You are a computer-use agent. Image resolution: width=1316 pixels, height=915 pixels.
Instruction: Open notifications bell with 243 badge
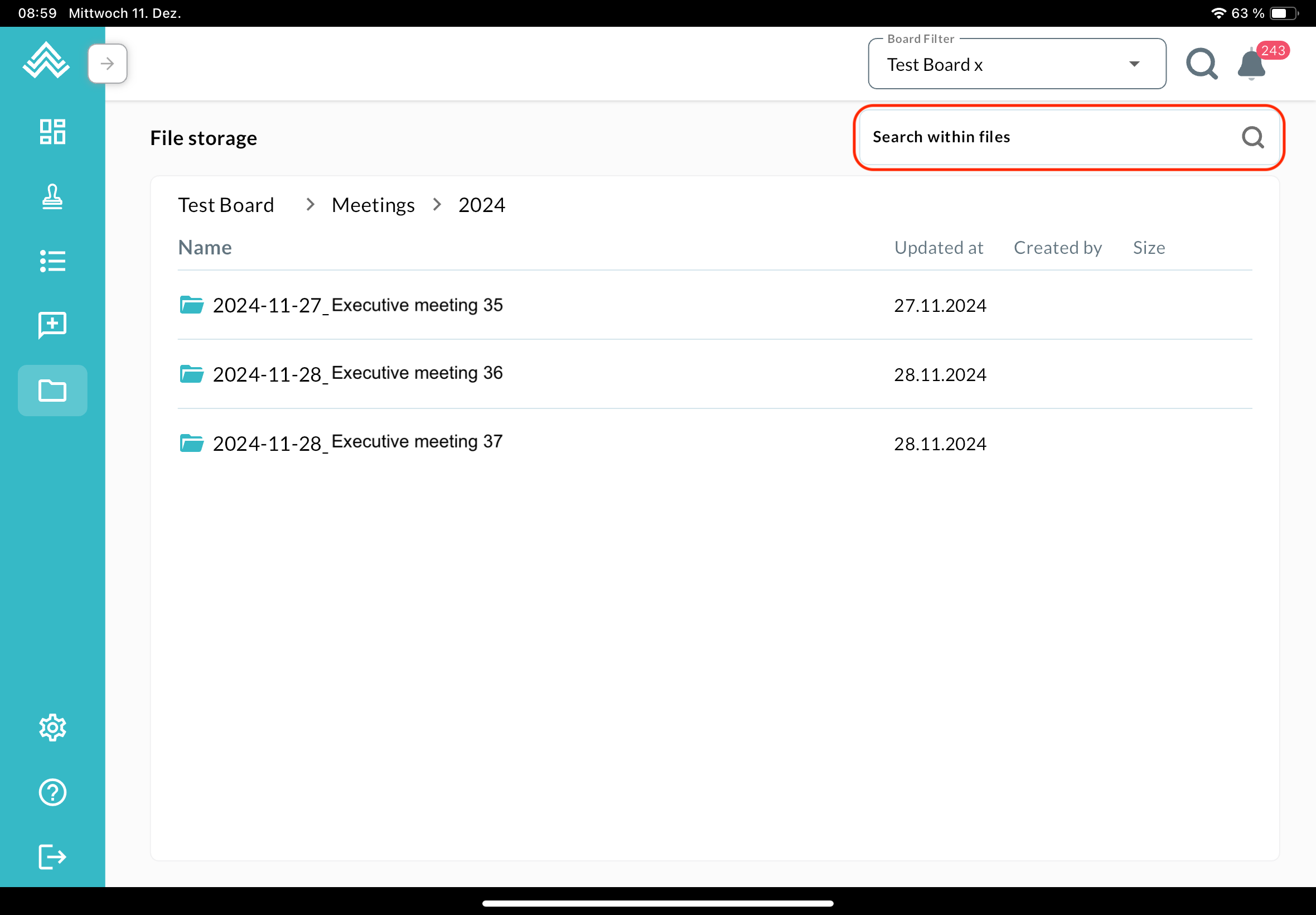pyautogui.click(x=1252, y=65)
